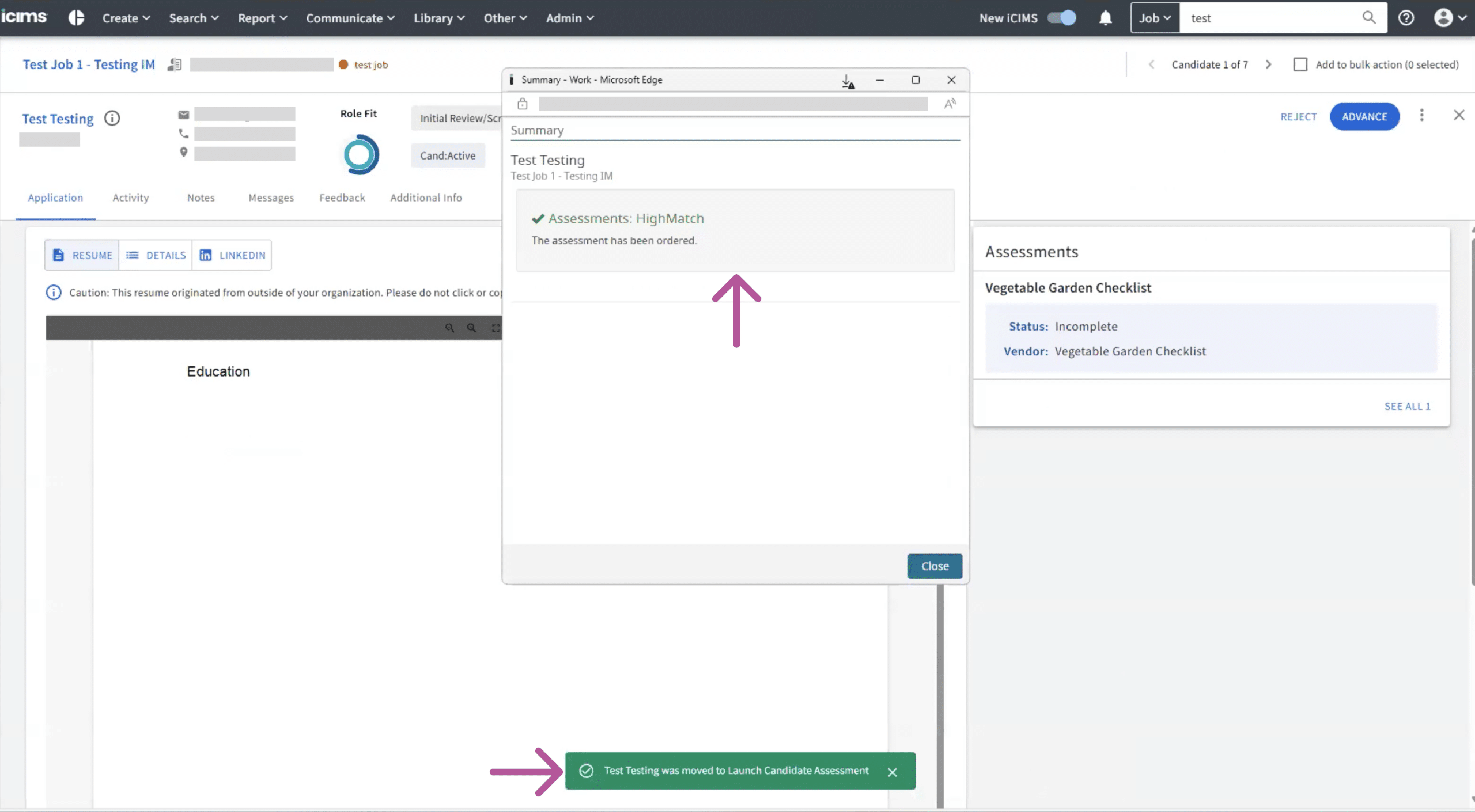Toggle the New iCIMS switch

point(1062,18)
